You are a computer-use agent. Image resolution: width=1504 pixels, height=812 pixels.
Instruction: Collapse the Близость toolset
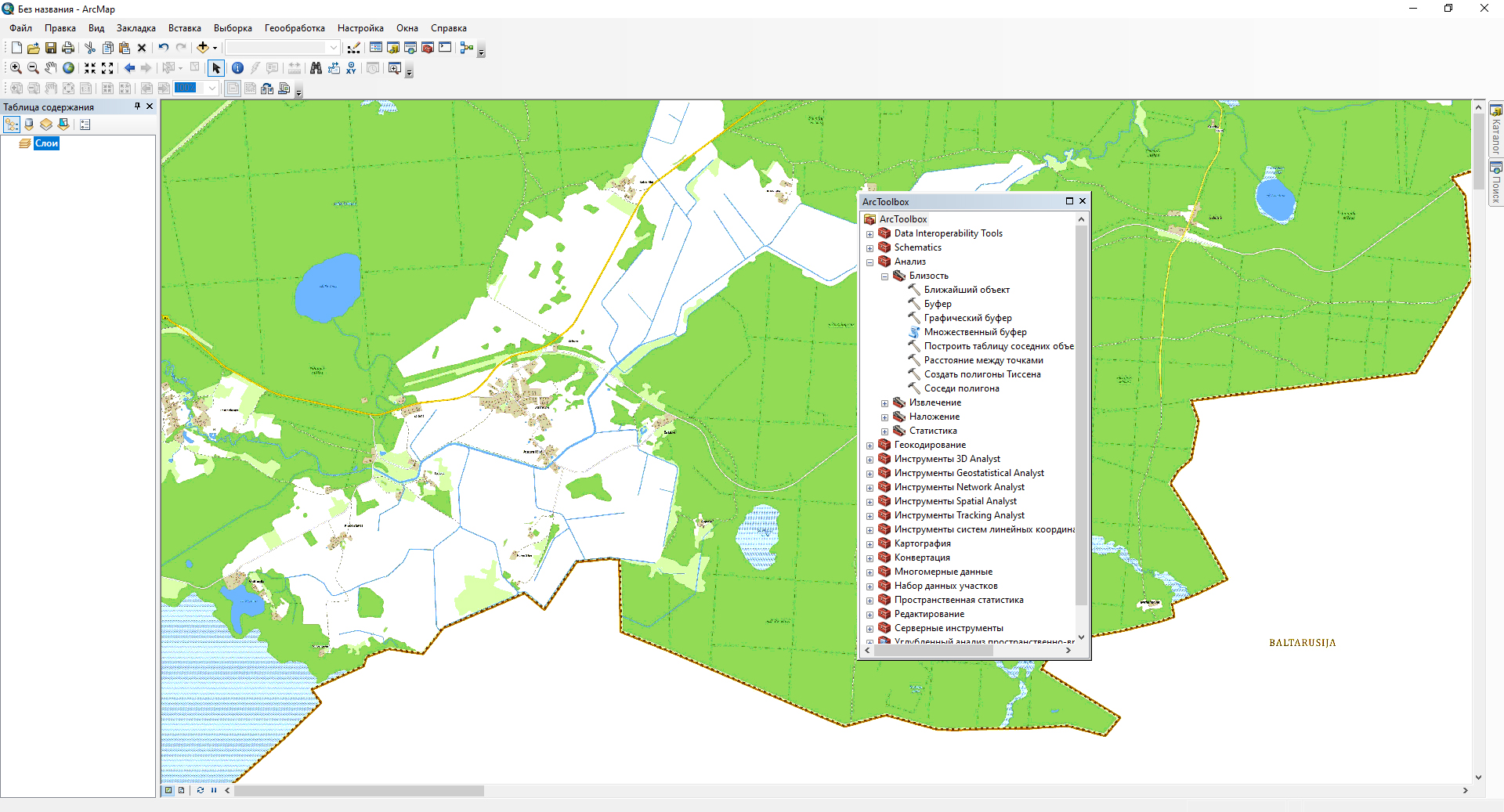click(x=884, y=276)
